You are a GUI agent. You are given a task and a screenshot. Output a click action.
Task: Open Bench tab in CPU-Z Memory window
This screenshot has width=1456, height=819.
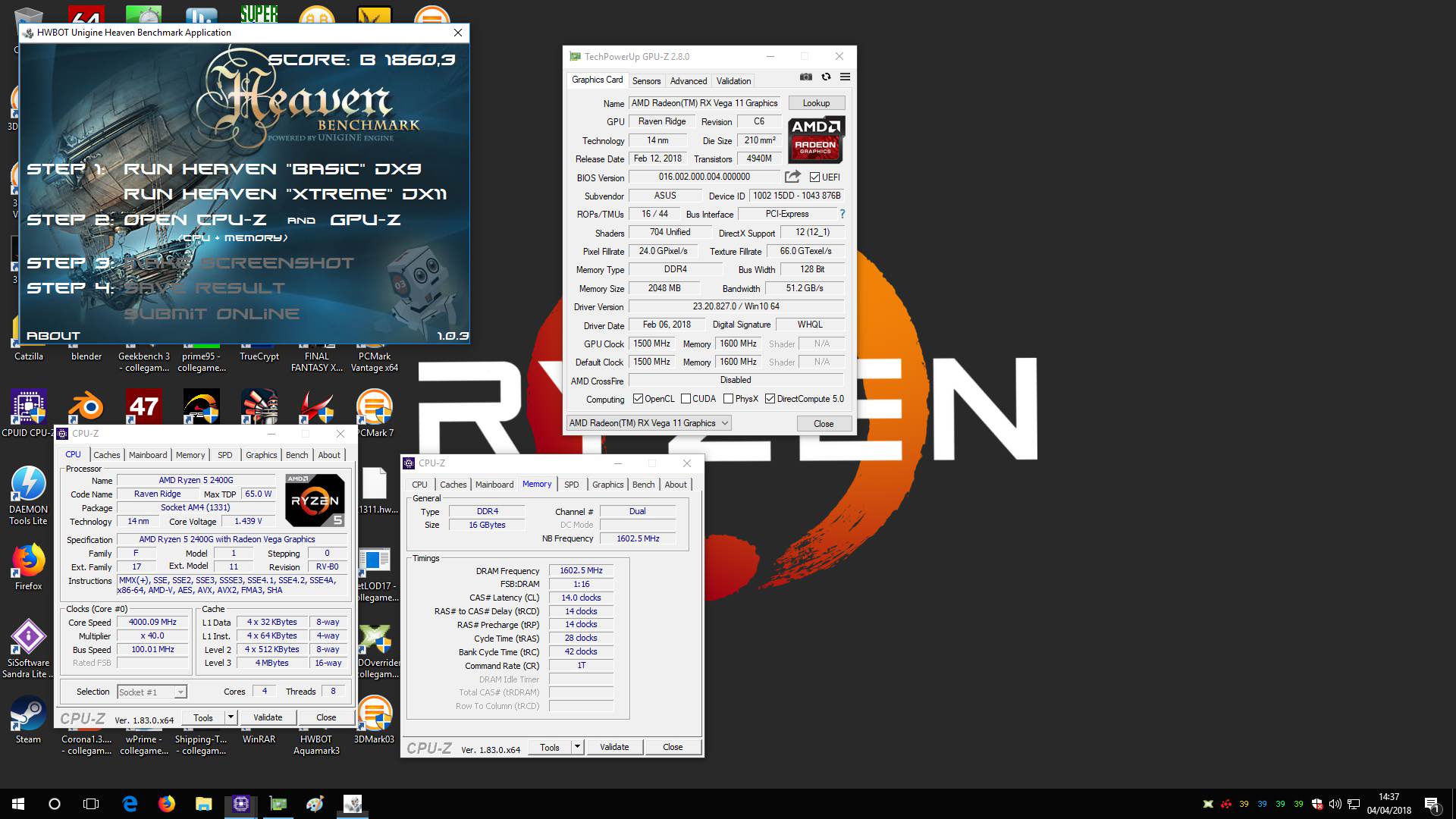click(643, 485)
